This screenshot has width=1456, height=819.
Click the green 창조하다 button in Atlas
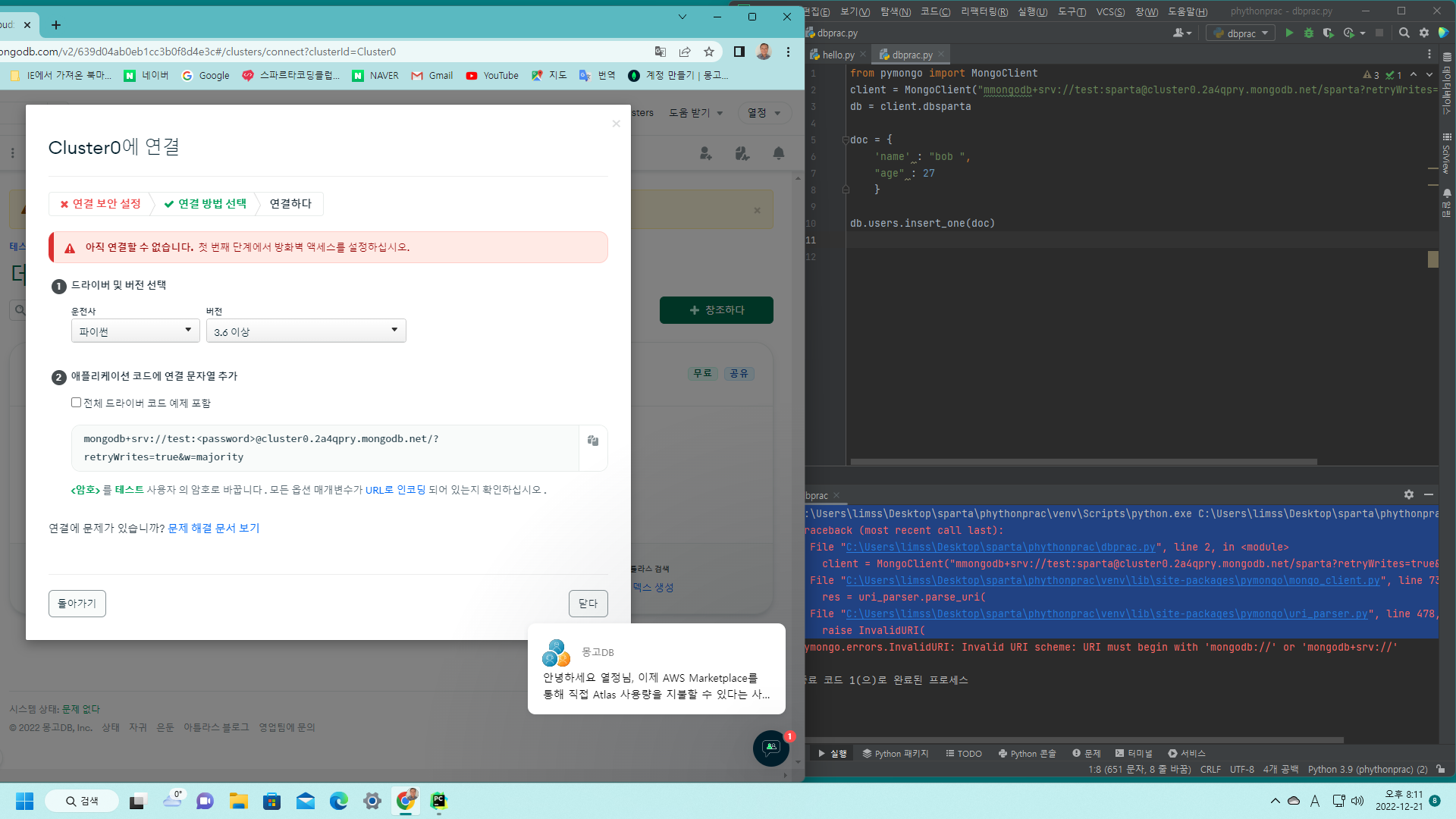click(x=717, y=310)
